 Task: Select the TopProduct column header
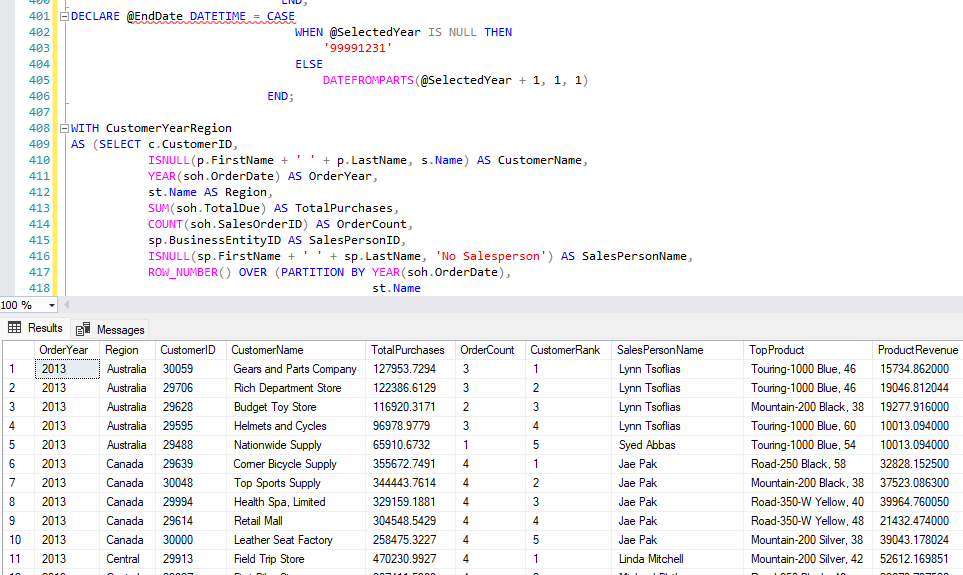(x=776, y=350)
